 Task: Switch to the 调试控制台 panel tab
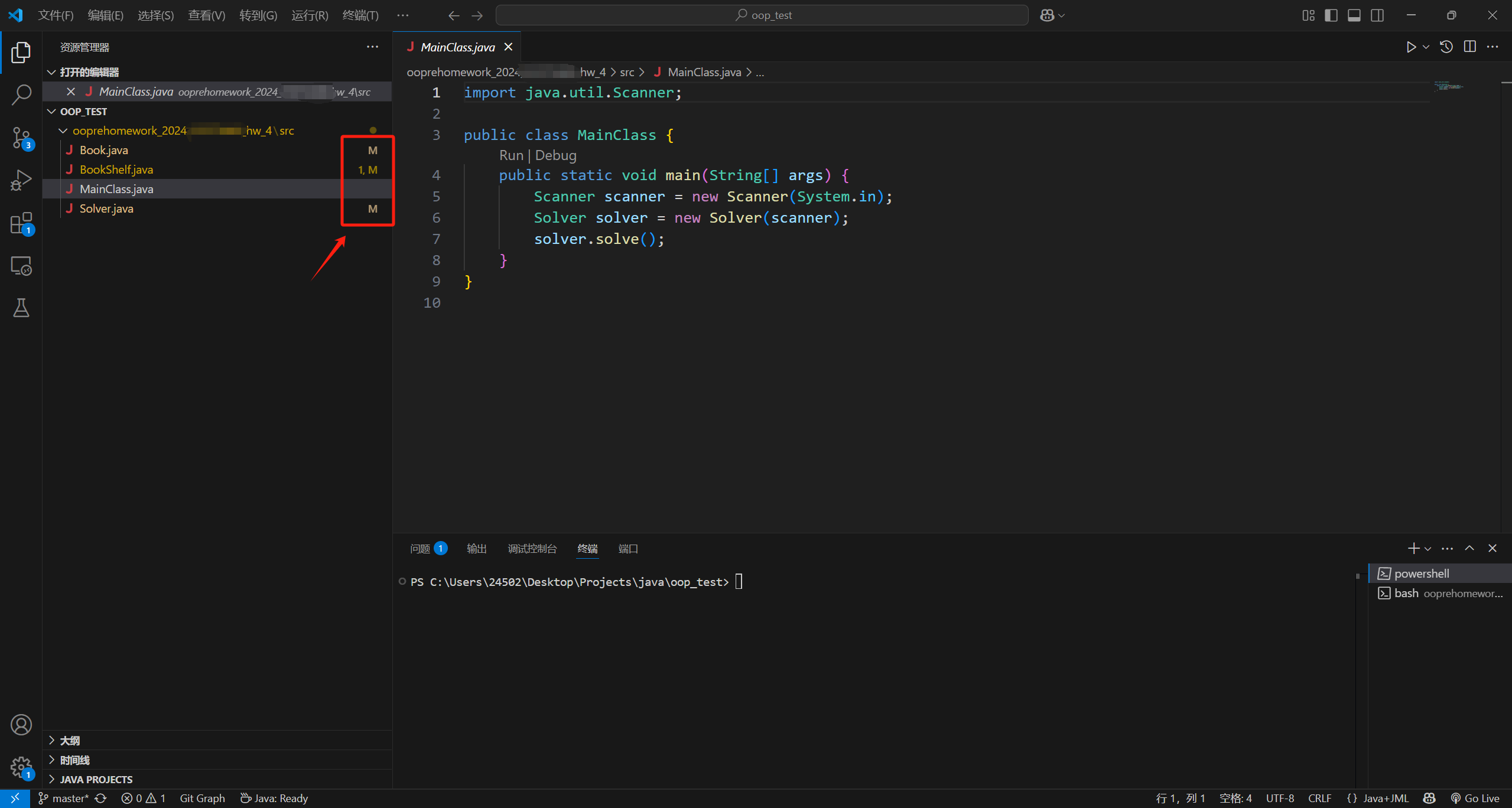click(532, 549)
